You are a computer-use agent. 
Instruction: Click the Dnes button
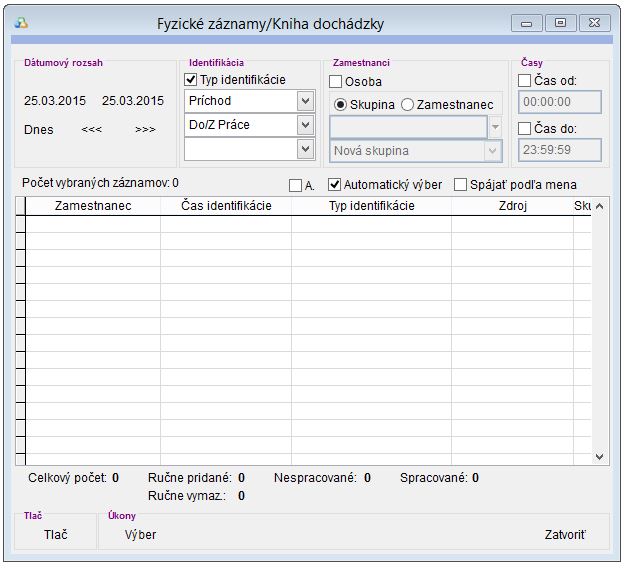[39, 130]
